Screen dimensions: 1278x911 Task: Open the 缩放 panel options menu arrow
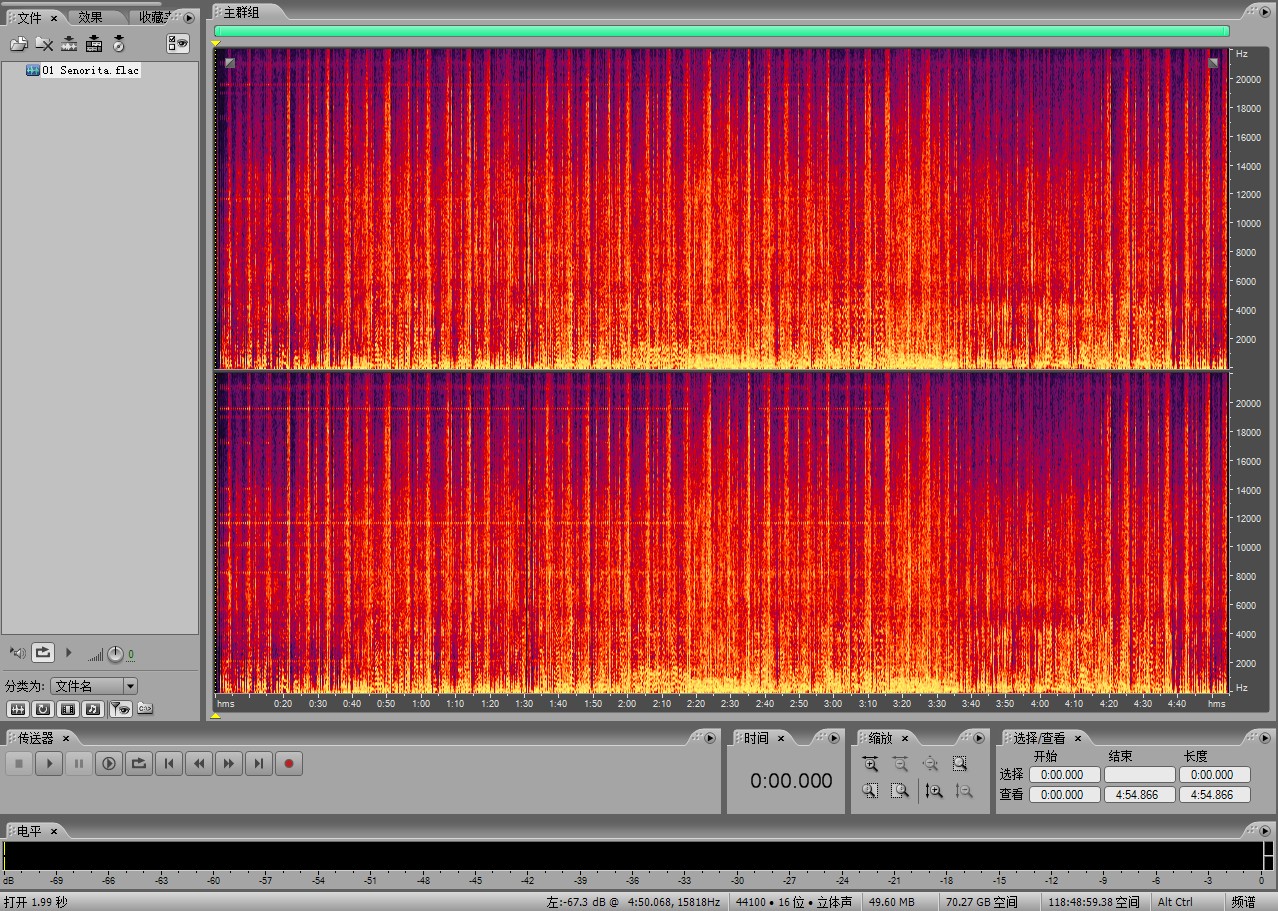coord(980,738)
